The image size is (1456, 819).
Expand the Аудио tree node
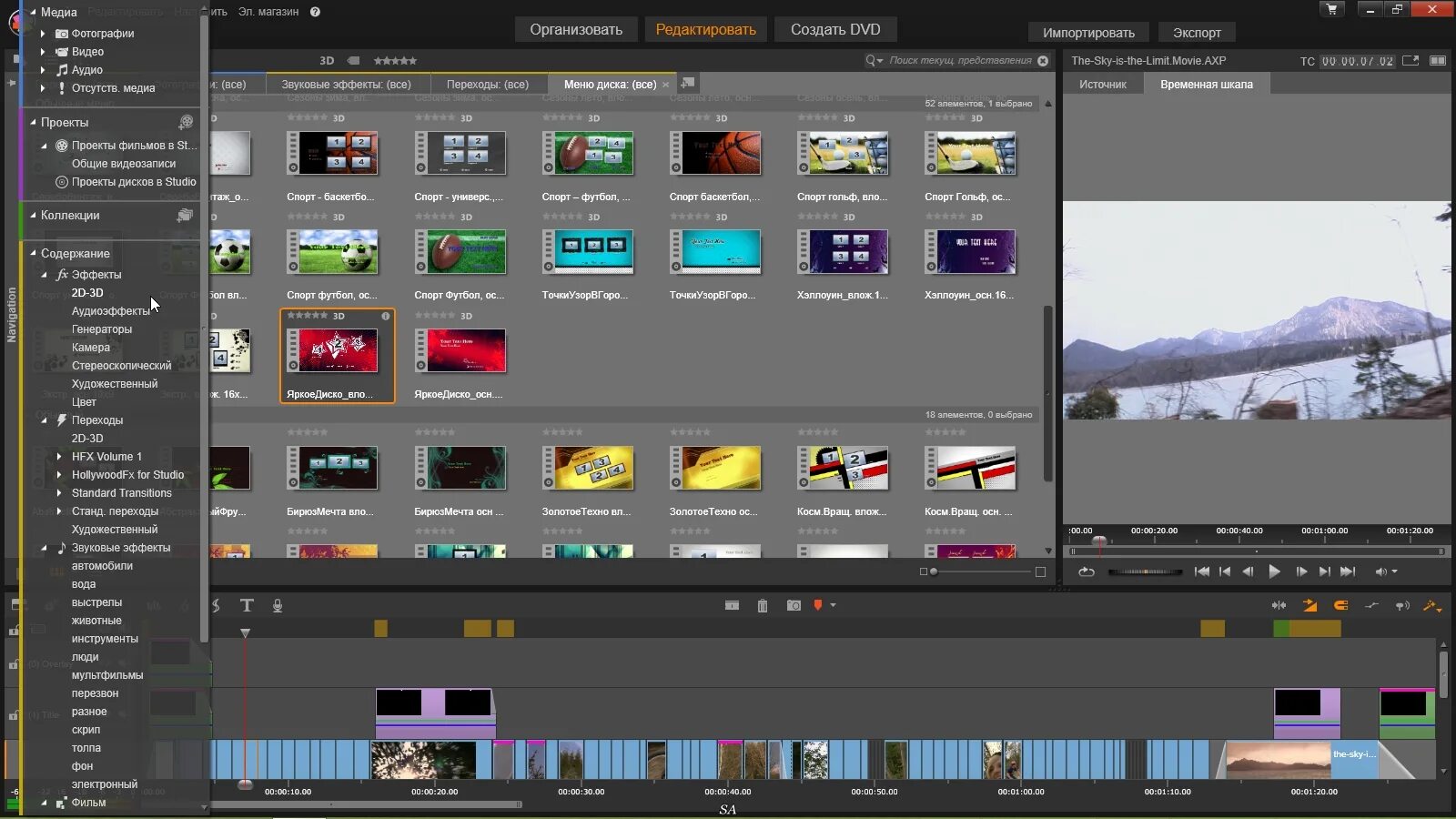pyautogui.click(x=43, y=70)
